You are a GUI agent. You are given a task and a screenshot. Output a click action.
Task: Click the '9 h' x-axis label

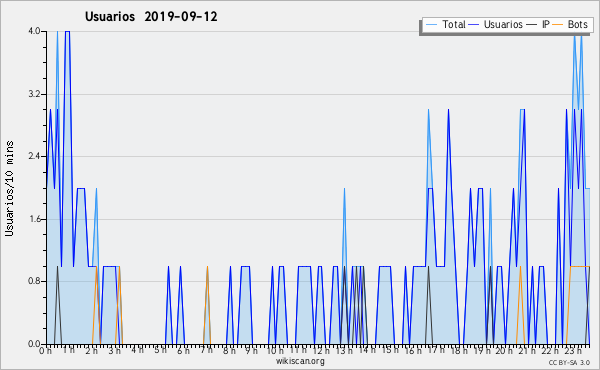pos(251,351)
